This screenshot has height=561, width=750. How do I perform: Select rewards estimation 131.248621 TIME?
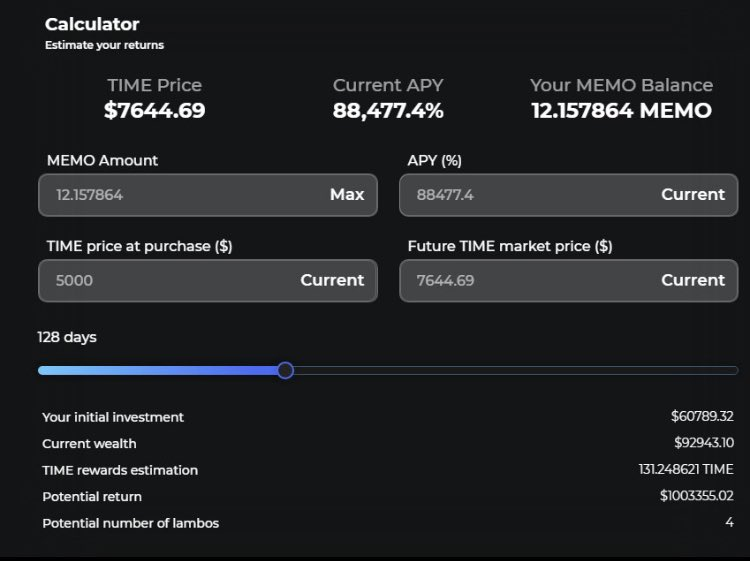(x=686, y=469)
